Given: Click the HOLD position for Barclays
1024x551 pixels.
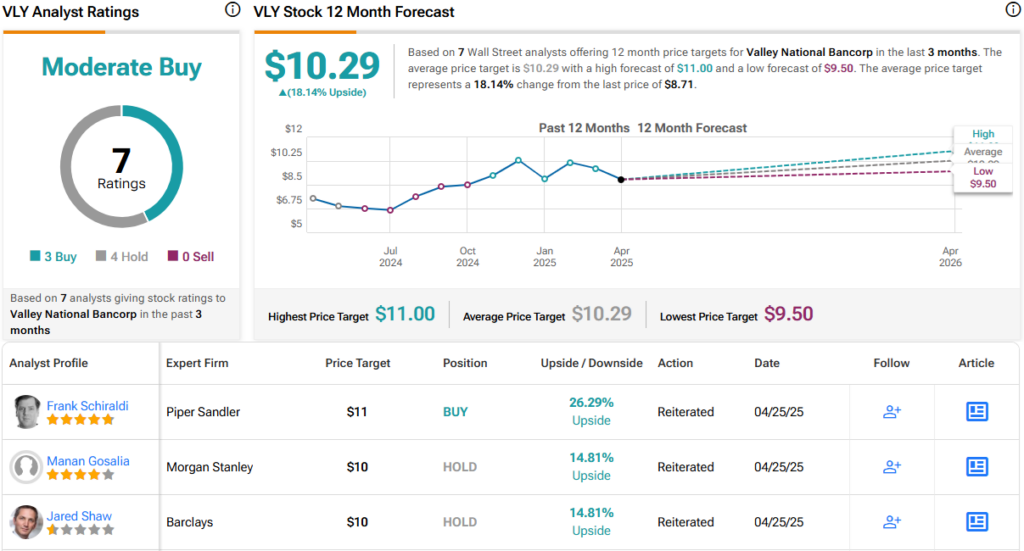Looking at the screenshot, I should (x=460, y=522).
